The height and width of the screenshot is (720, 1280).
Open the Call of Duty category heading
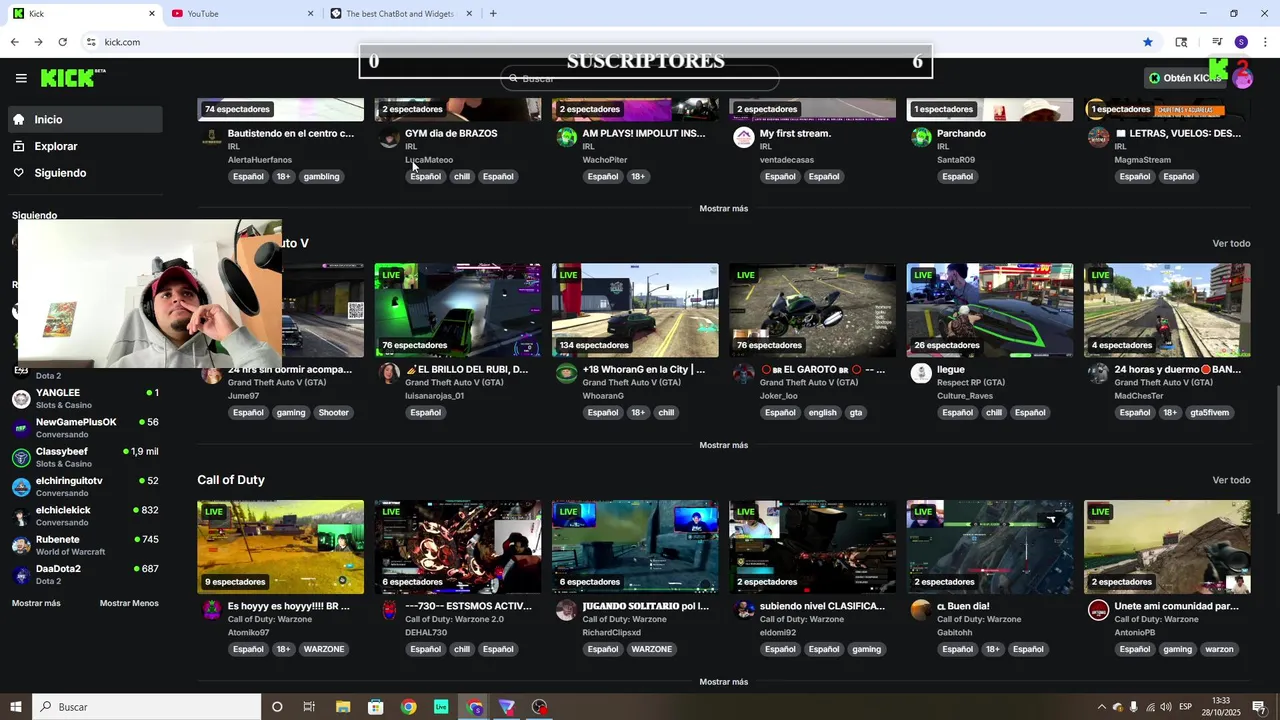[231, 480]
